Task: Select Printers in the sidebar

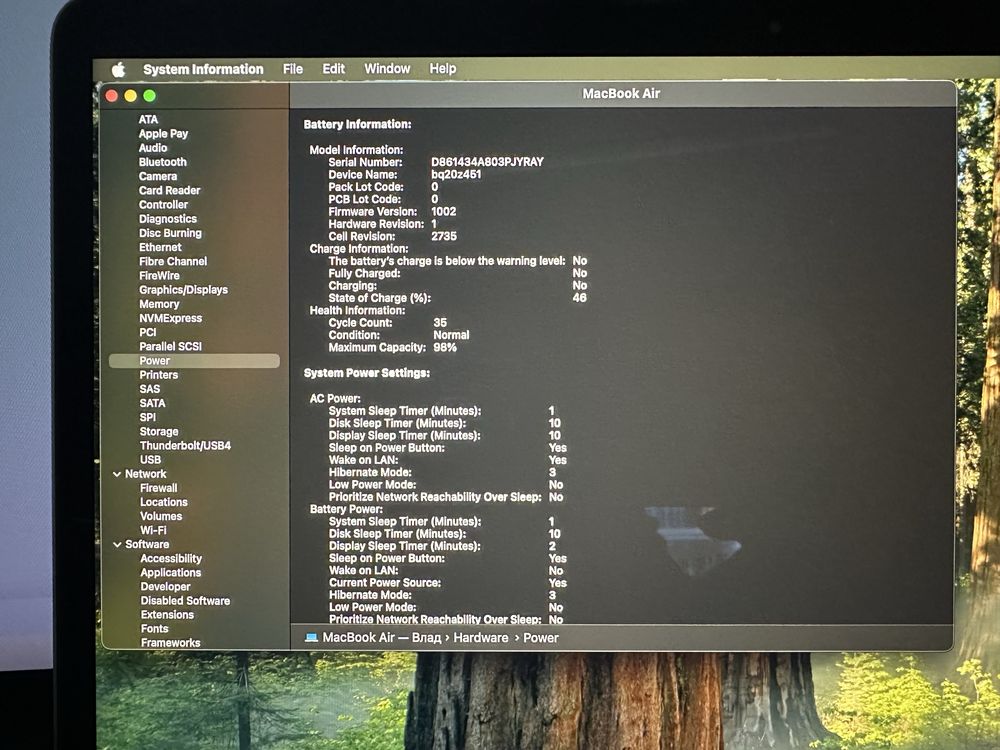Action: [159, 374]
